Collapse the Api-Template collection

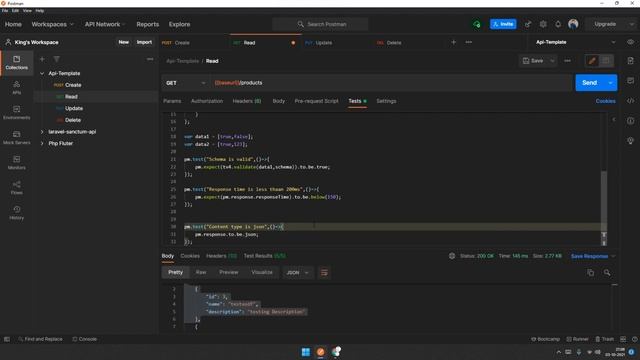click(42, 73)
